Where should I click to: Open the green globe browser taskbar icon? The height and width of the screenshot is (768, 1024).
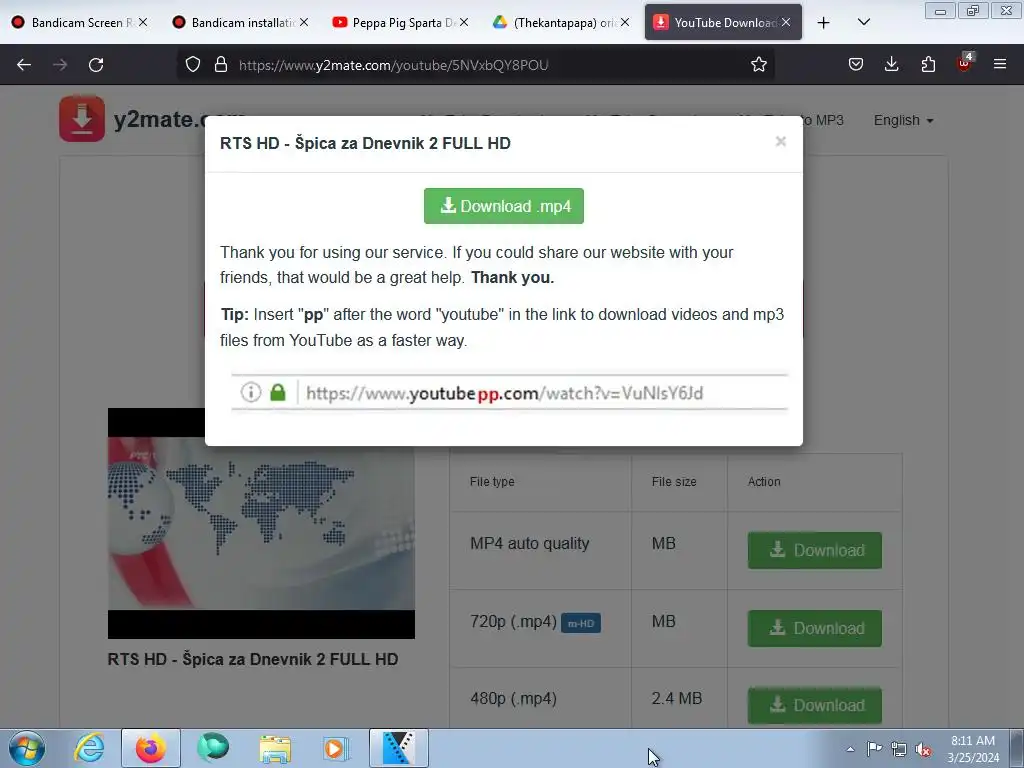pyautogui.click(x=213, y=748)
